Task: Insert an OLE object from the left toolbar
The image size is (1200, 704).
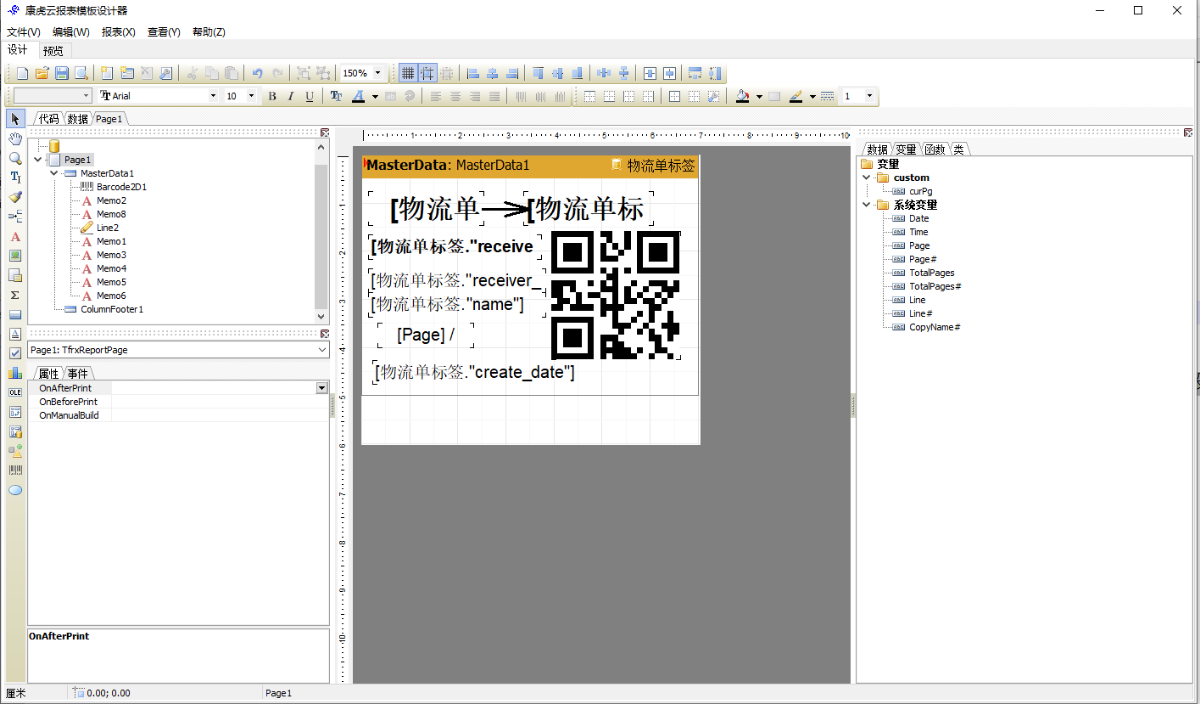Action: point(15,392)
